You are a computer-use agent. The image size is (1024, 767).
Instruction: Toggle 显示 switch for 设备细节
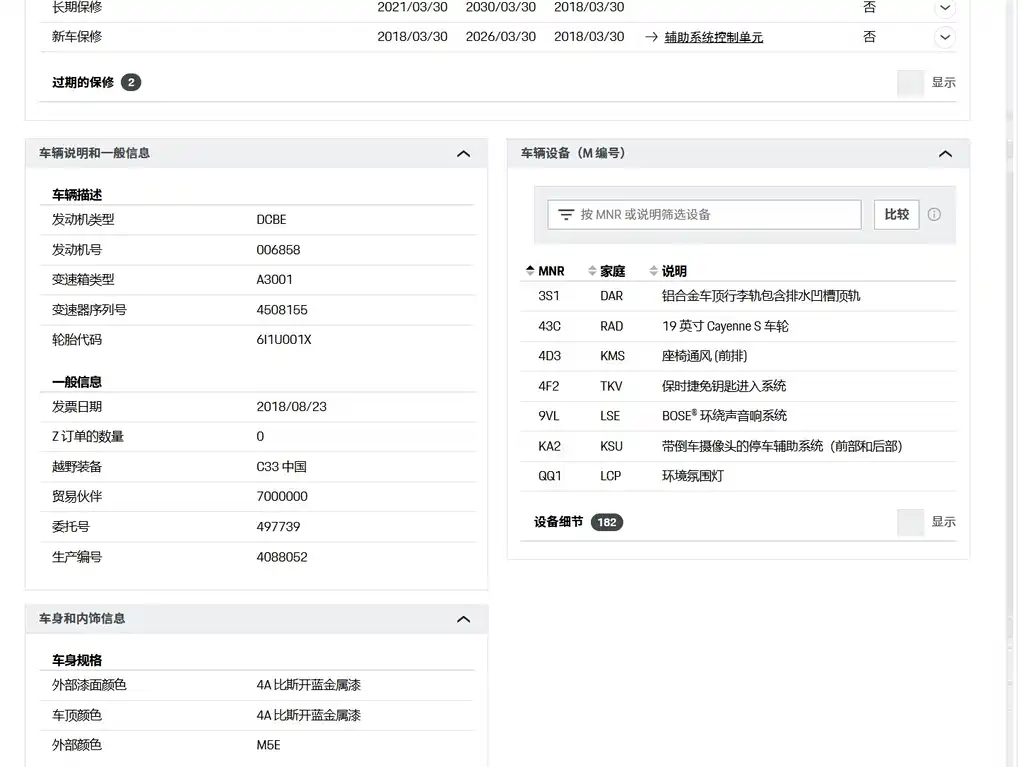[910, 522]
